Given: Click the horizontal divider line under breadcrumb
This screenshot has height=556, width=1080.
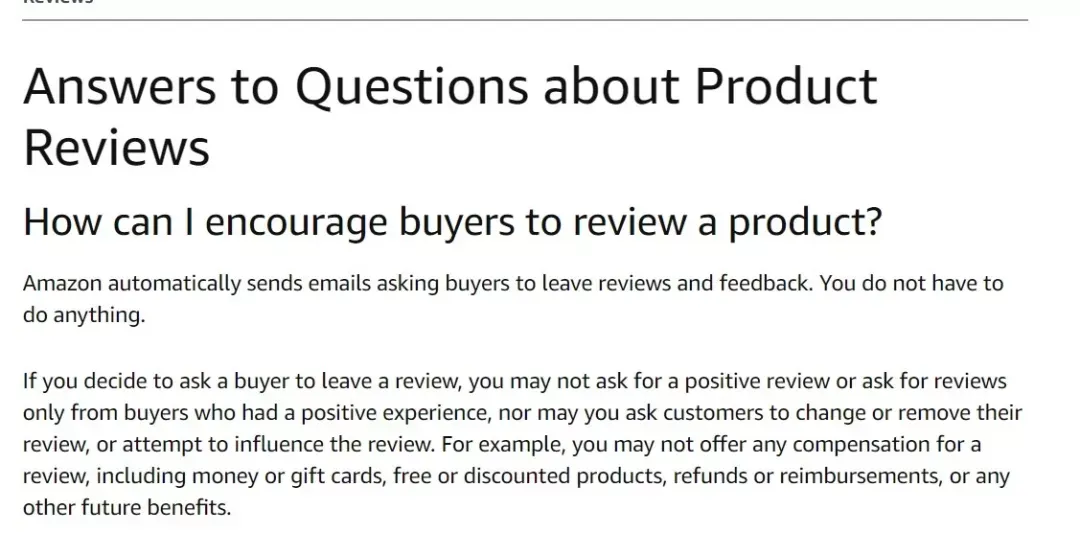Looking at the screenshot, I should pyautogui.click(x=525, y=20).
